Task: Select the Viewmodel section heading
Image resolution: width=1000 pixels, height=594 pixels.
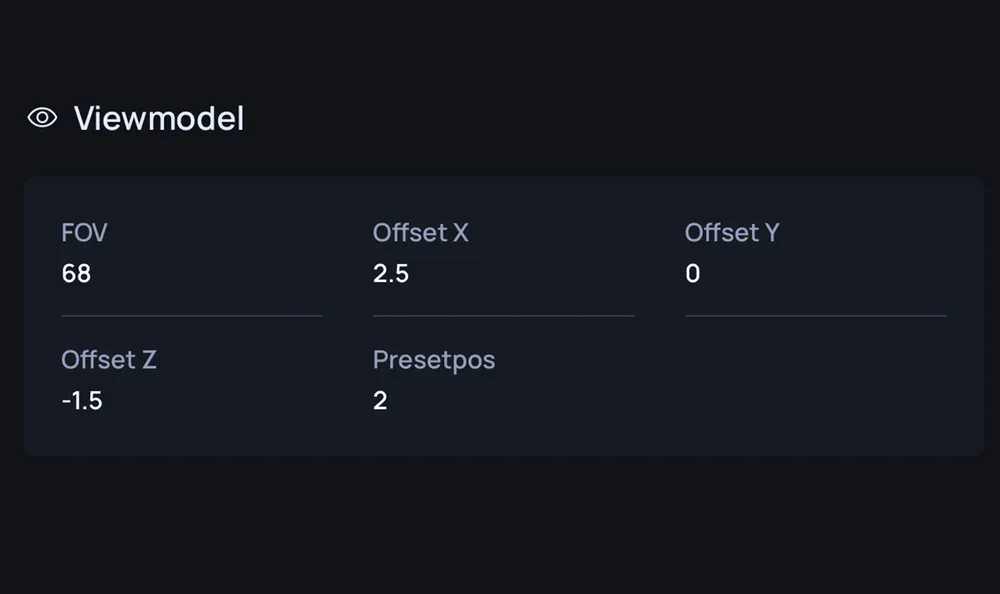Action: (159, 119)
